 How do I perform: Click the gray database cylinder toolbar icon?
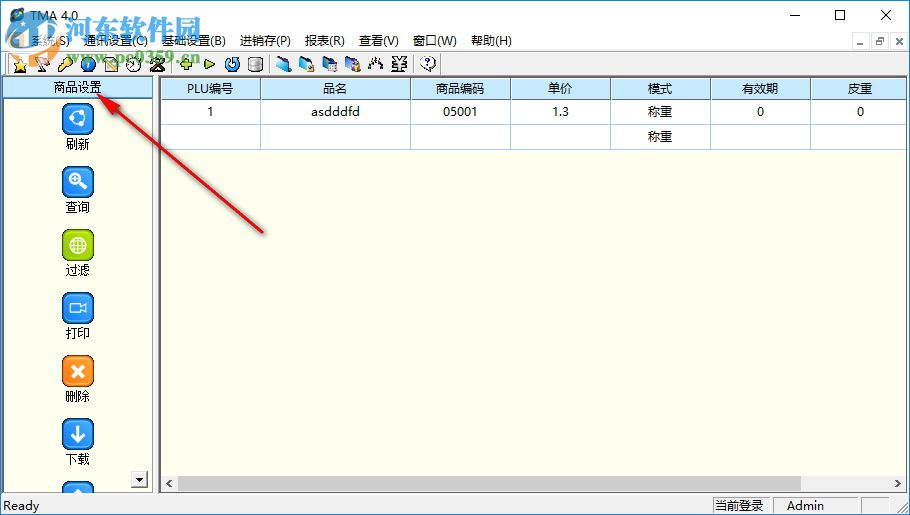tap(255, 64)
